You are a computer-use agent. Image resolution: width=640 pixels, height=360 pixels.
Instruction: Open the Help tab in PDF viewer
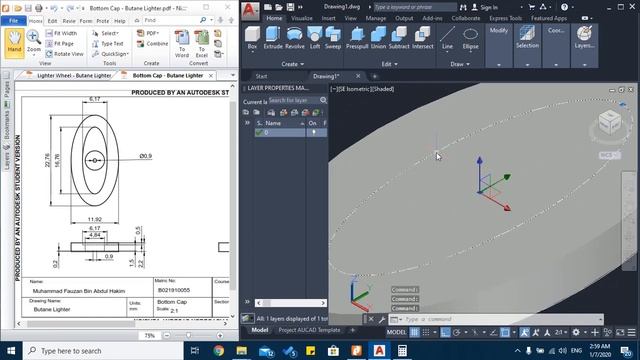point(120,21)
